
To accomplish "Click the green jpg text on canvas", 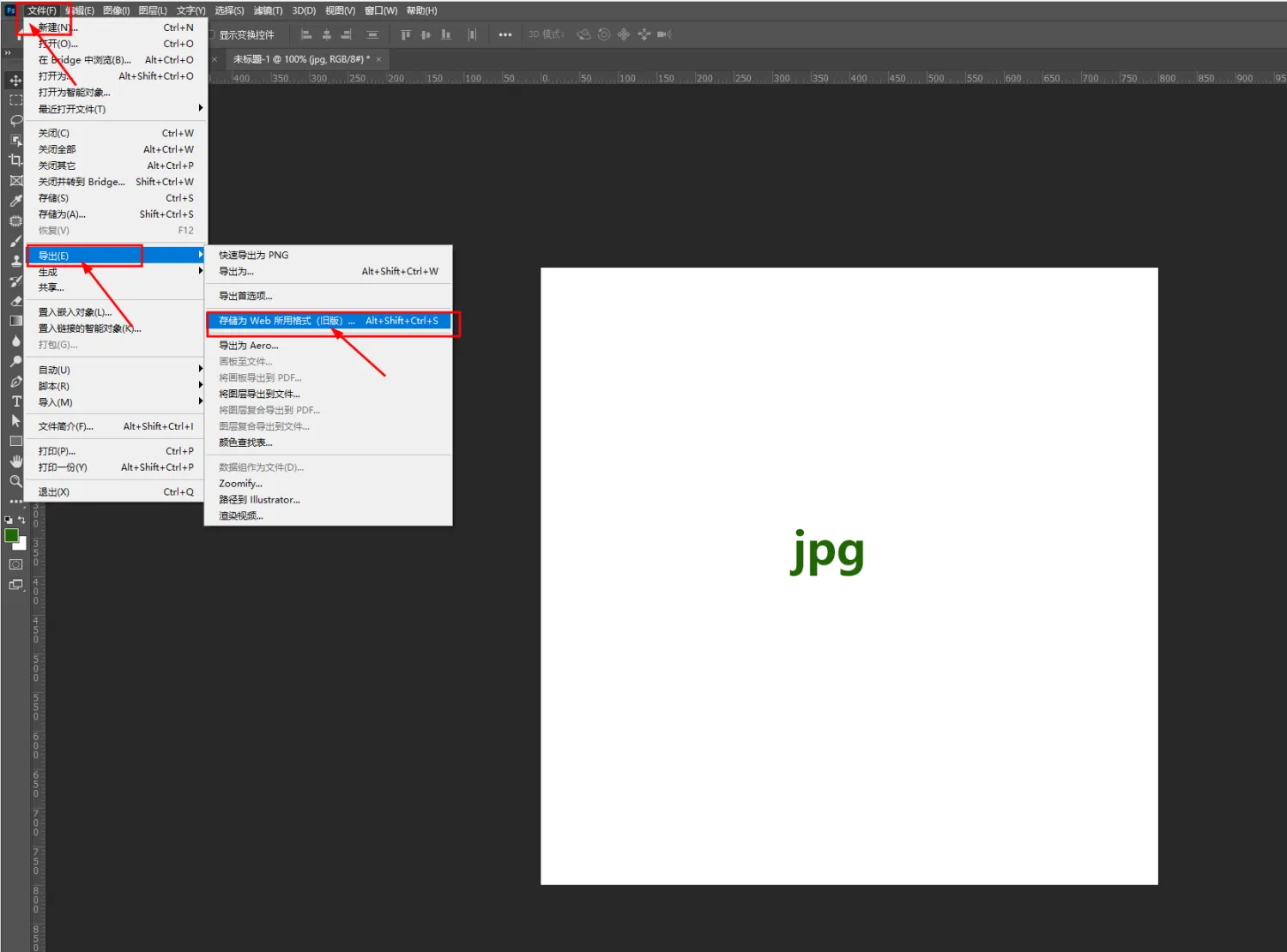I will (x=827, y=553).
